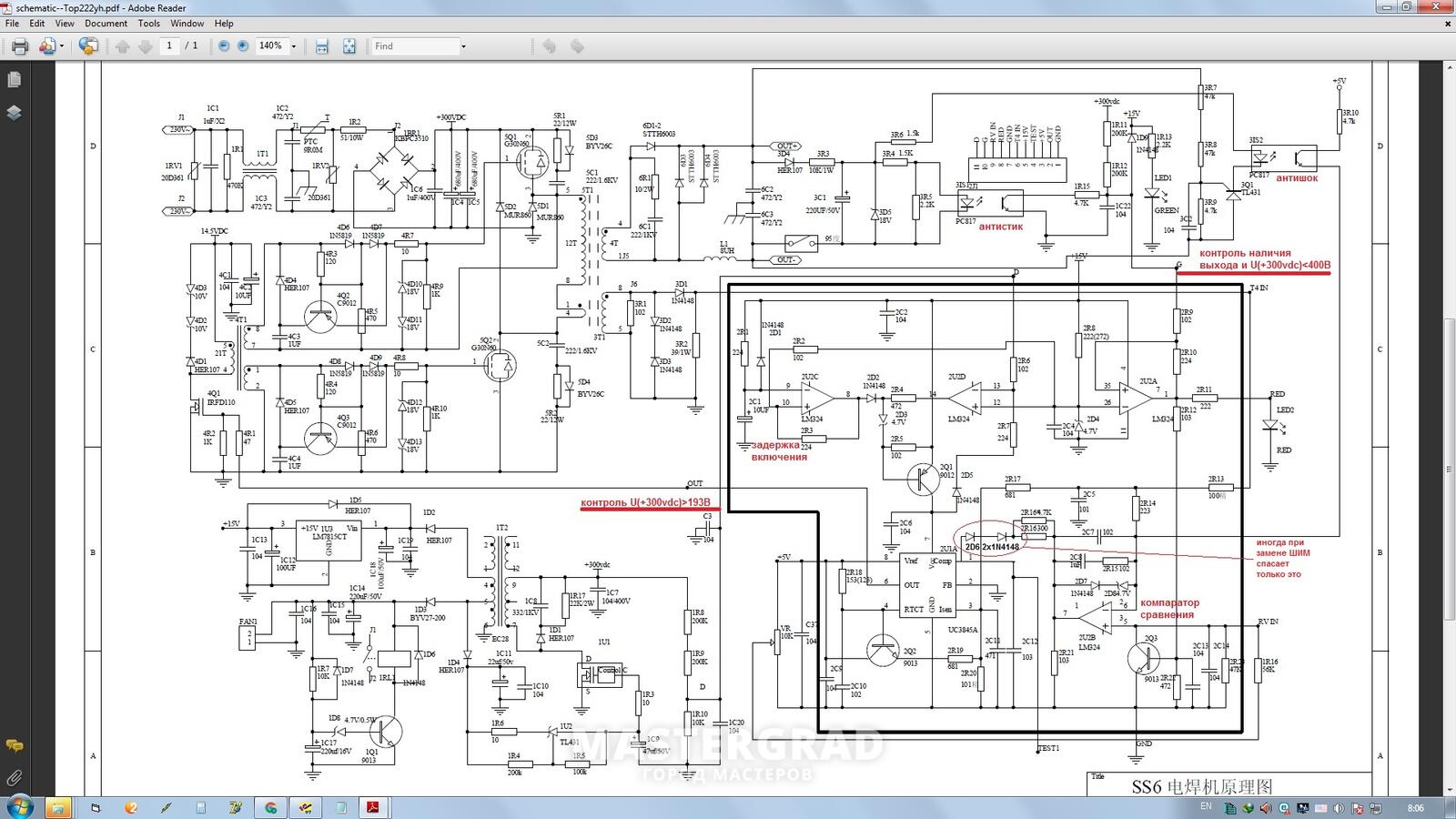Image resolution: width=1456 pixels, height=819 pixels.
Task: Open the Collaborate globe icon
Action: pyautogui.click(x=88, y=46)
